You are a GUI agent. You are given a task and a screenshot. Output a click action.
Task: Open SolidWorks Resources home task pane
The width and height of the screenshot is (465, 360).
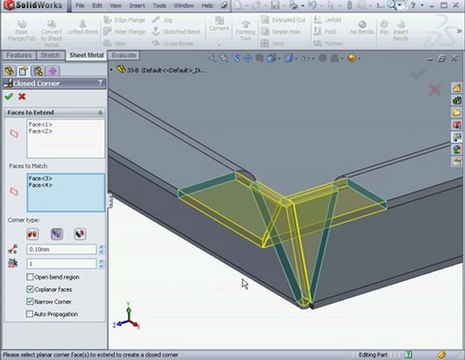pyautogui.click(x=457, y=88)
